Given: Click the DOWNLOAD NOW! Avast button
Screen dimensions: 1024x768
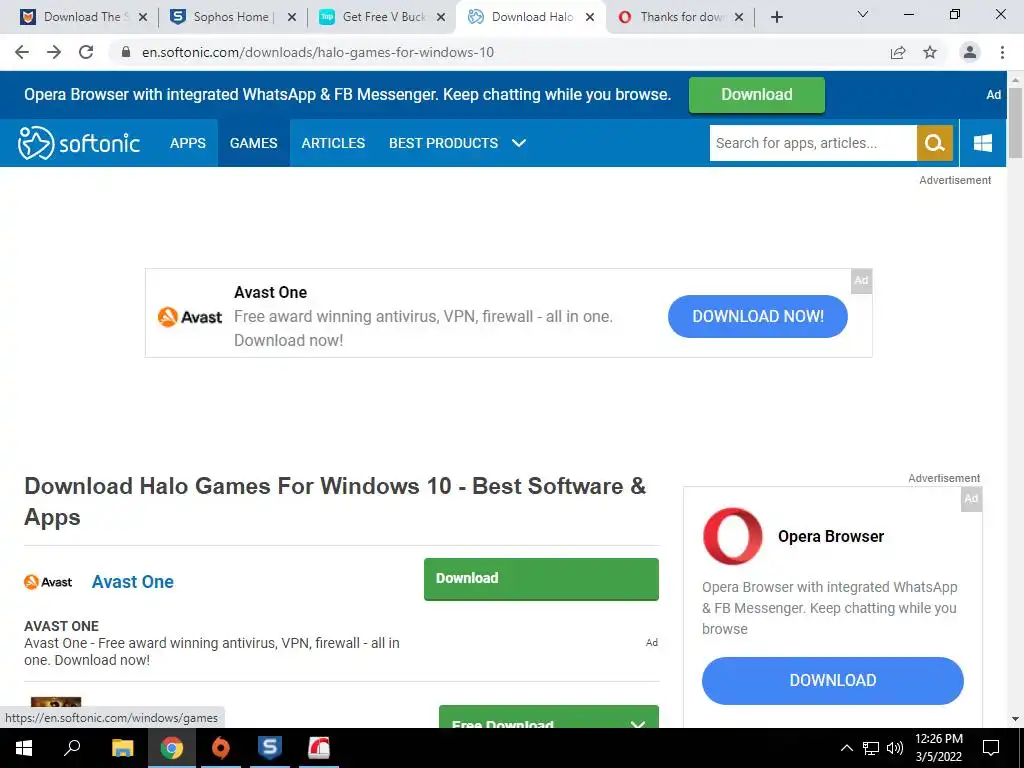Looking at the screenshot, I should click(758, 316).
